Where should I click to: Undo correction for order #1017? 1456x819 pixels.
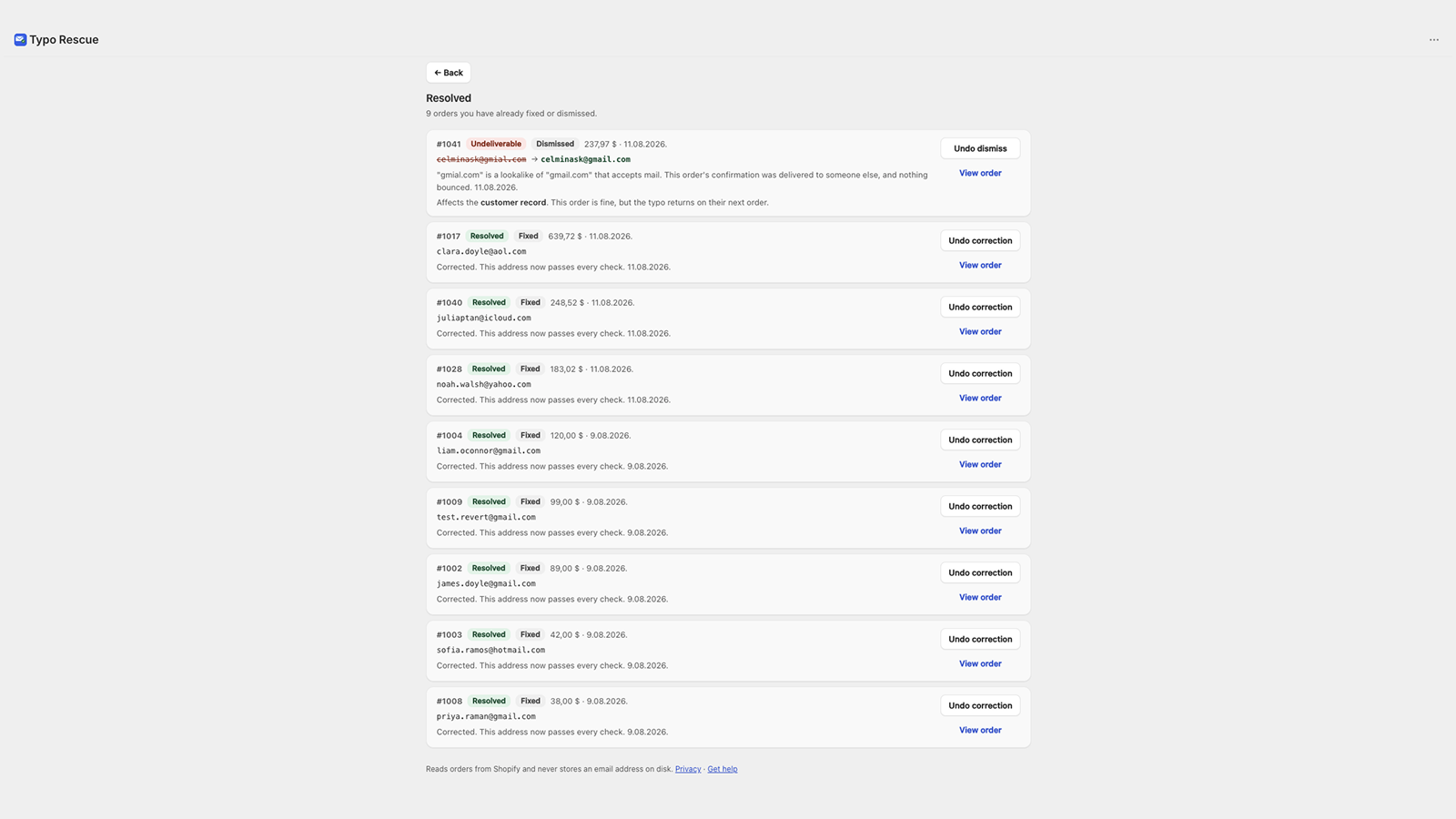pos(980,240)
